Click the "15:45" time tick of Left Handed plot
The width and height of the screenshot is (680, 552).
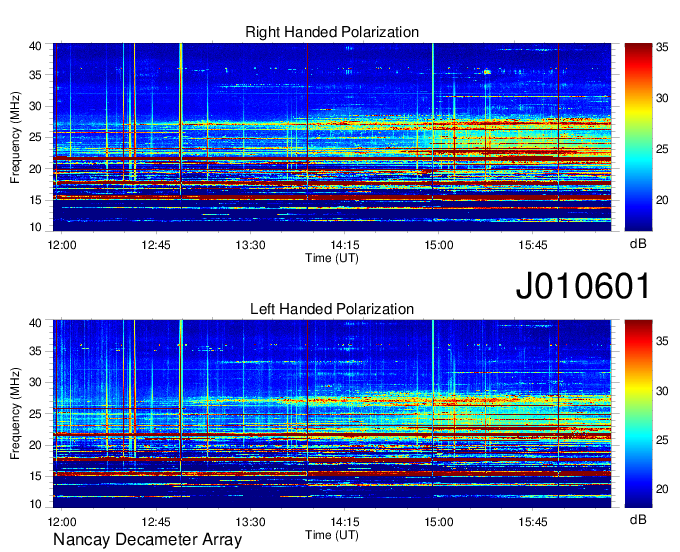coord(533,522)
